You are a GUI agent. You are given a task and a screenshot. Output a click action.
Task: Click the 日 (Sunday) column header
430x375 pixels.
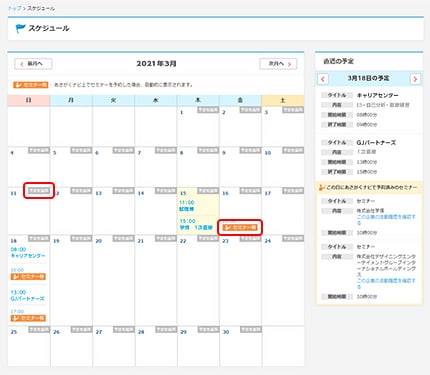click(x=29, y=100)
